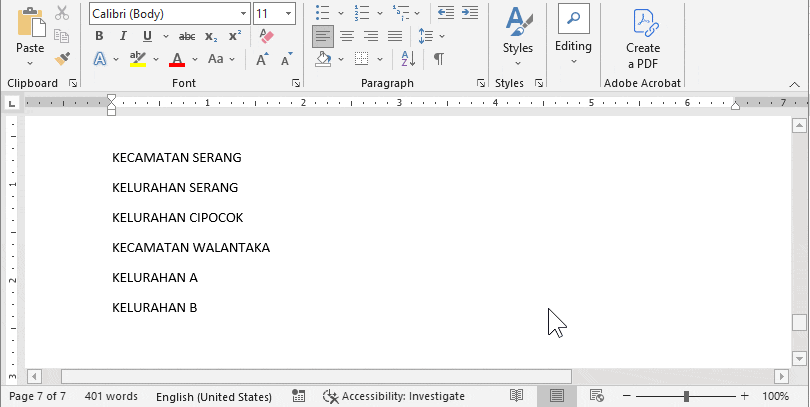Click the Decrease Indent icon
The height and width of the screenshot is (407, 810).
(446, 12)
